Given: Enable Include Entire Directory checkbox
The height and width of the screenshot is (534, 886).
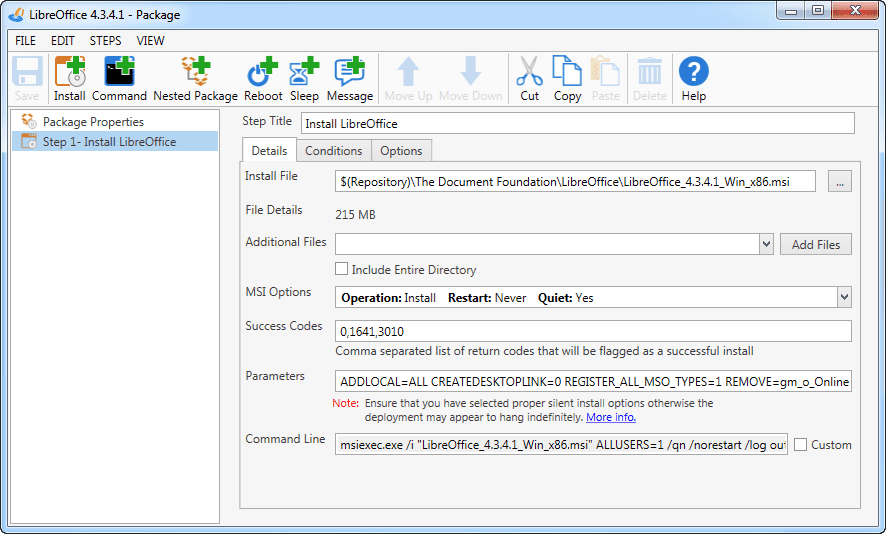Looking at the screenshot, I should tap(341, 269).
